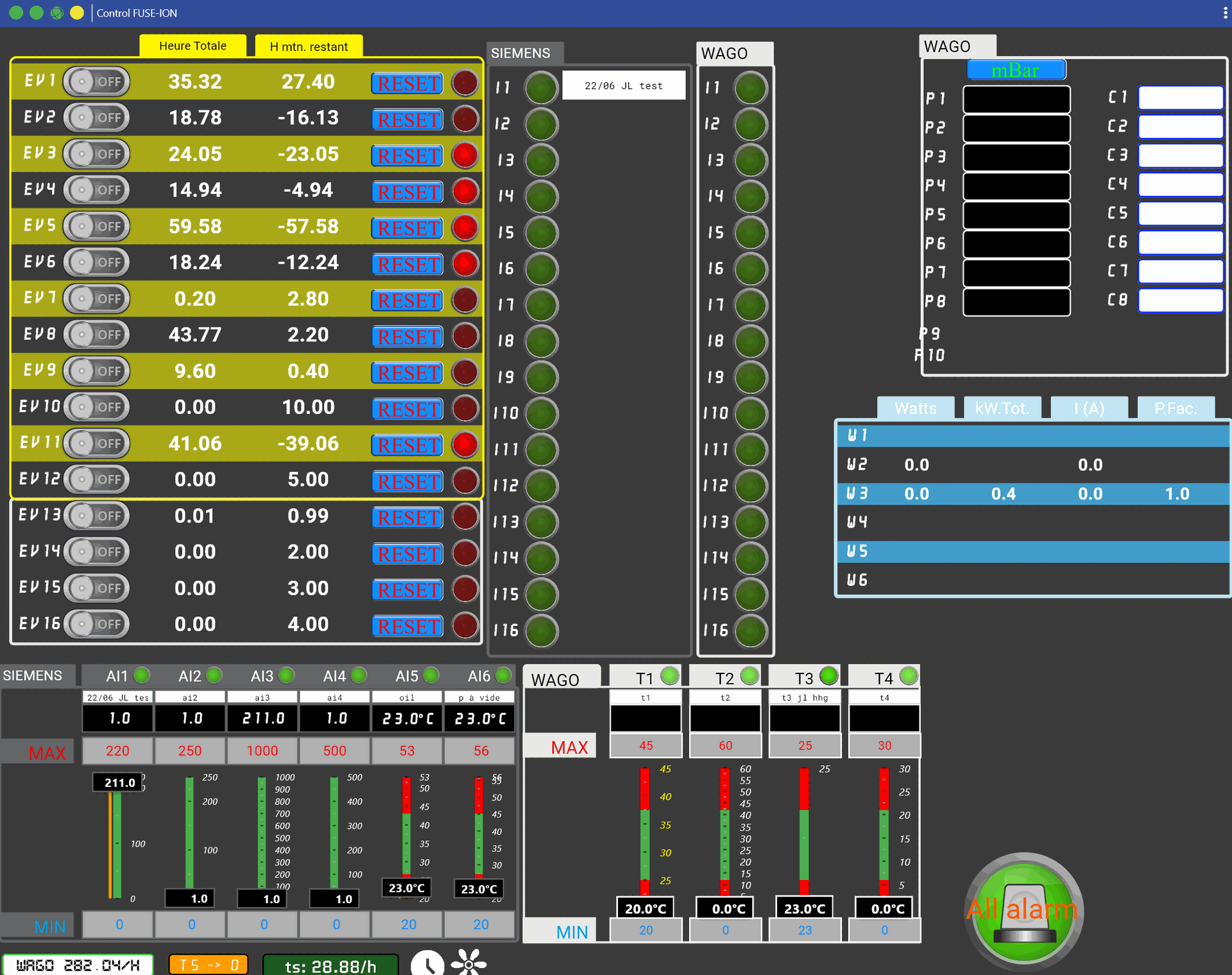Click the RESET button for EV11
1232x975 pixels.
(x=407, y=445)
